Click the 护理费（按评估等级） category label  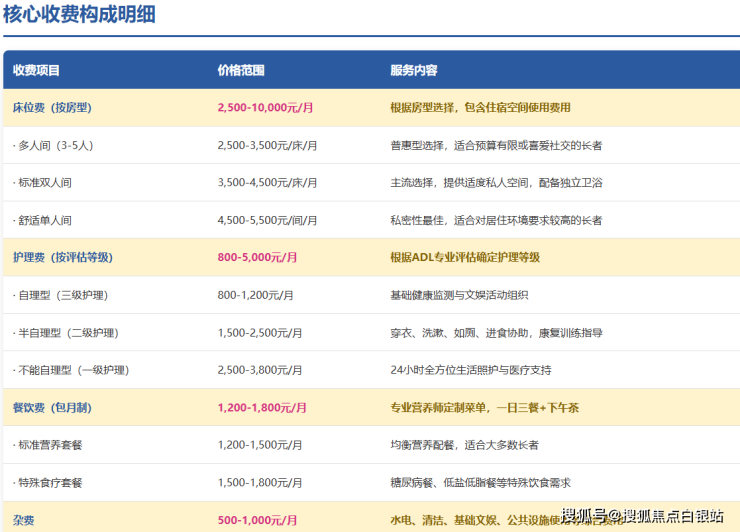coord(63,257)
